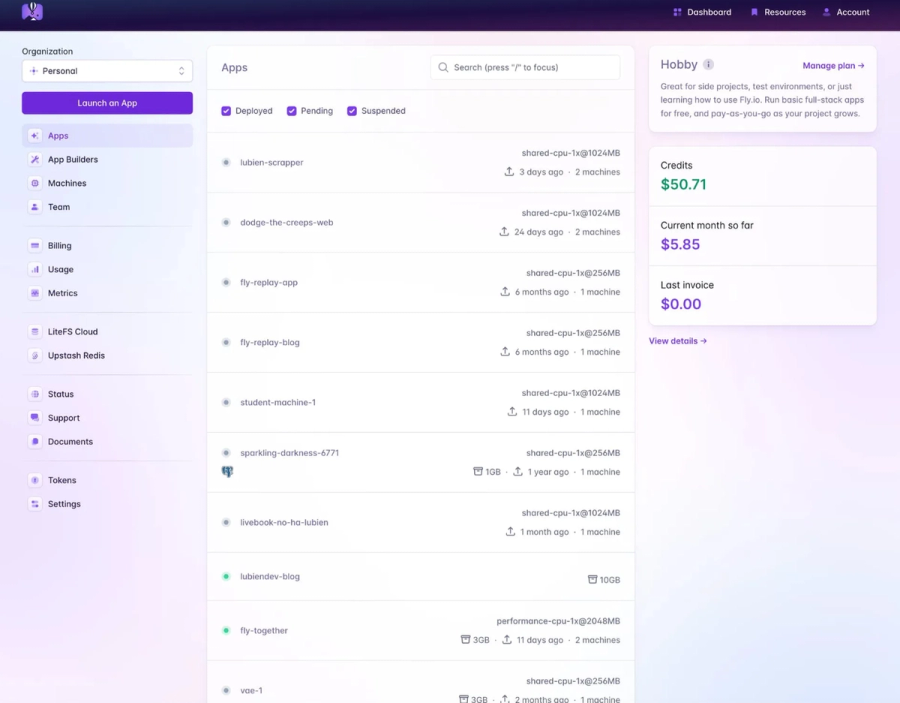Image resolution: width=900 pixels, height=703 pixels.
Task: Open the sparkling-darkness-6771 app
Action: click(421, 463)
